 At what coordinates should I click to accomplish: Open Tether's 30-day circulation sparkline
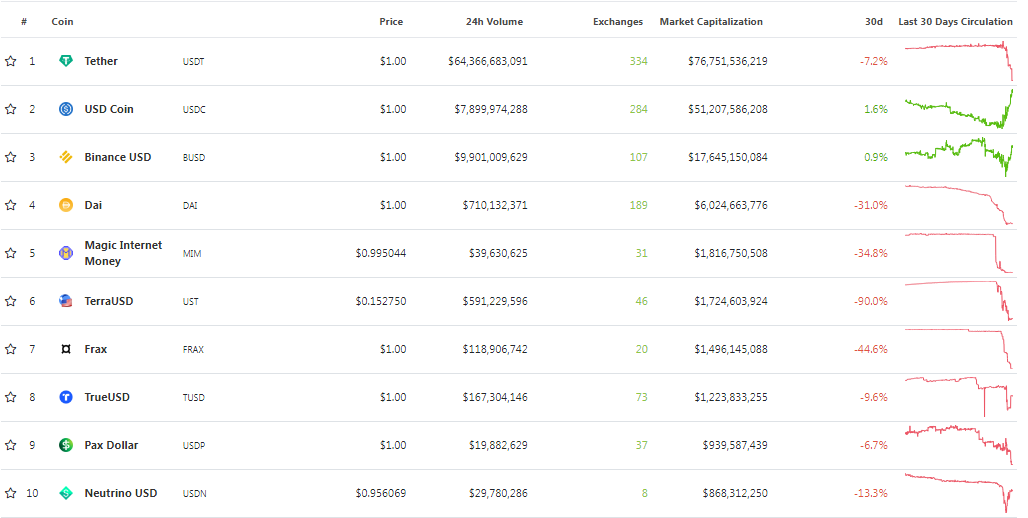959,61
